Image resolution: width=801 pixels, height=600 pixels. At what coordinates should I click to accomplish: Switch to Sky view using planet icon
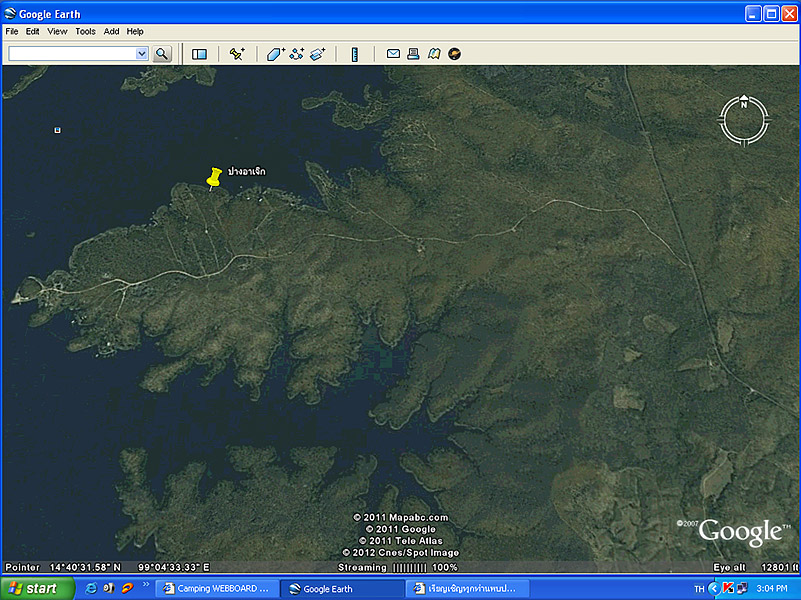pos(454,54)
